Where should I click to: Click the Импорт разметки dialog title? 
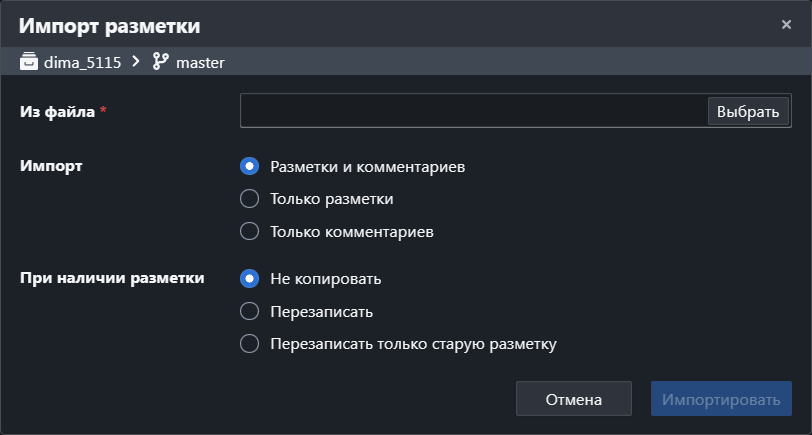(109, 26)
